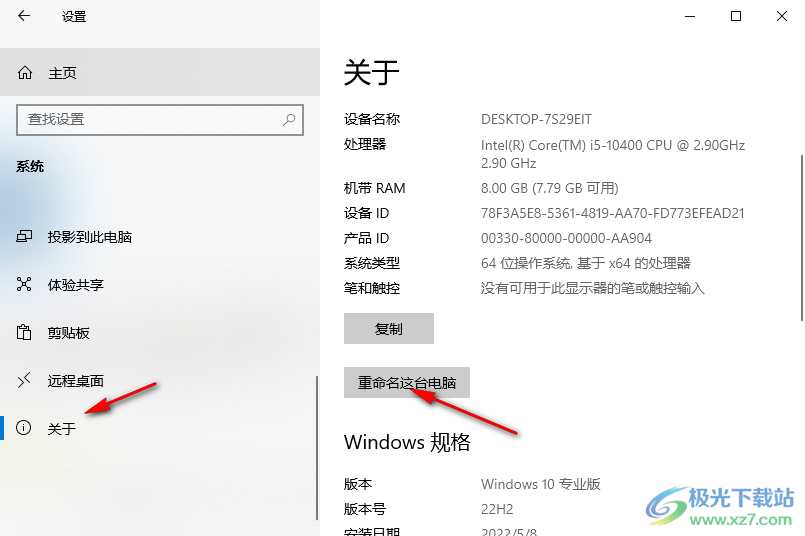The width and height of the screenshot is (805, 536).
Task: Click the Home icon beside 主页
Action: click(x=25, y=73)
